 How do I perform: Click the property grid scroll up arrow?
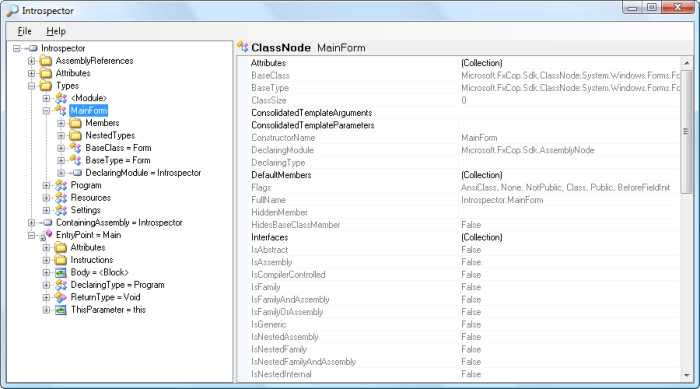coord(687,63)
